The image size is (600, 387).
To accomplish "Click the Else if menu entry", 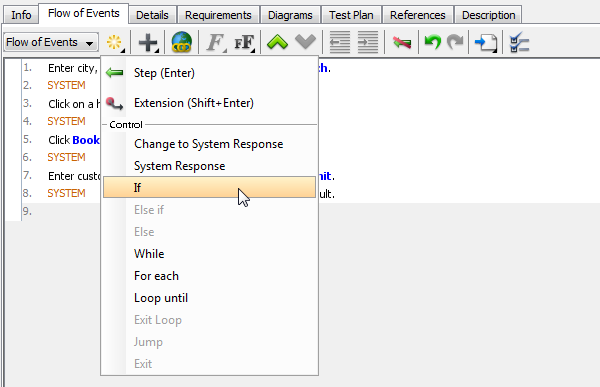I will (209, 210).
